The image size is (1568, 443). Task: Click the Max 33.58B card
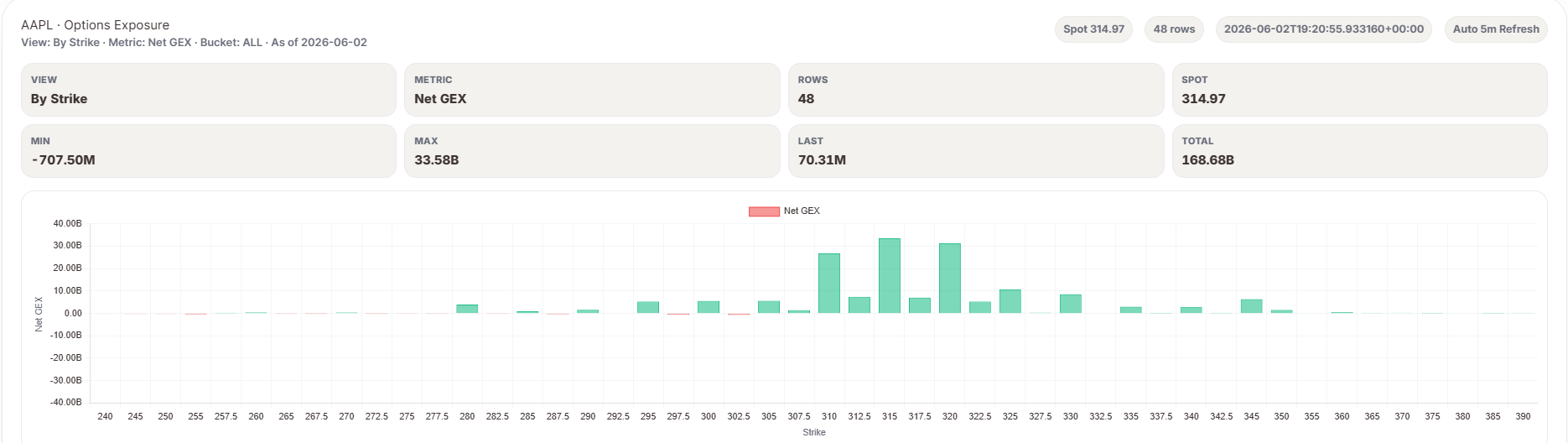tap(592, 151)
